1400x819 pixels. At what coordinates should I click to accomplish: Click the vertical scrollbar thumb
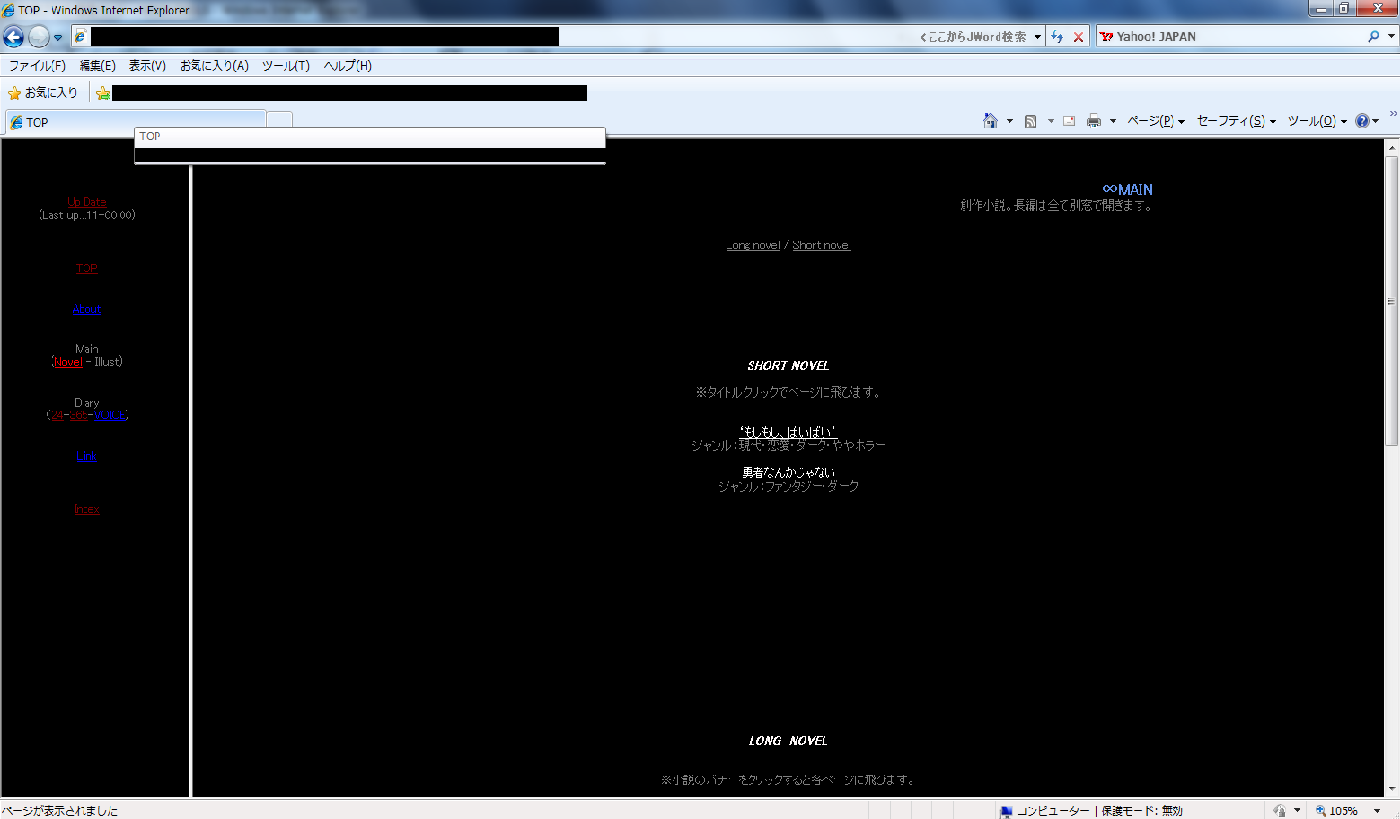[1391, 301]
